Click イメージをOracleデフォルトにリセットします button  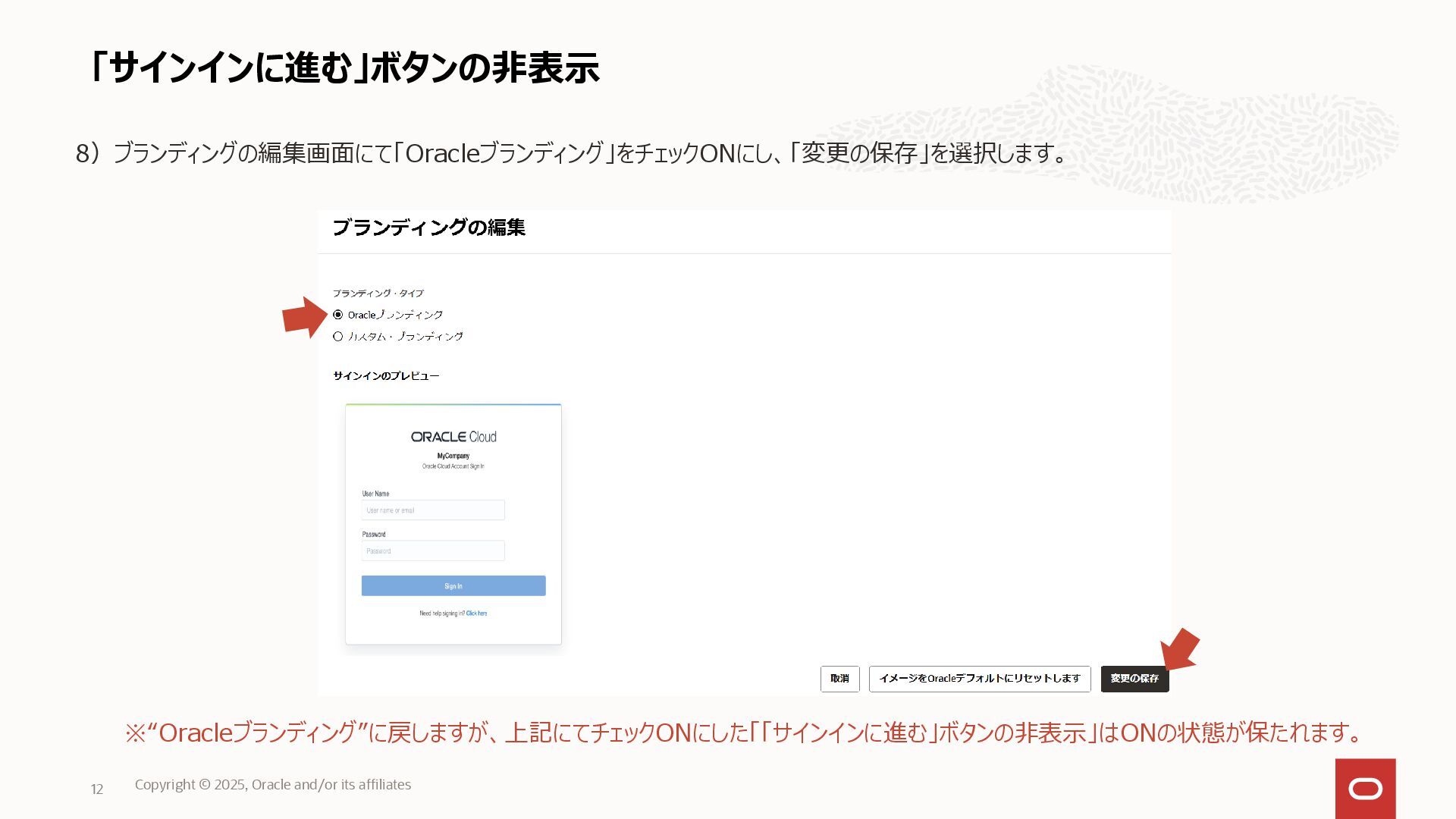980,679
